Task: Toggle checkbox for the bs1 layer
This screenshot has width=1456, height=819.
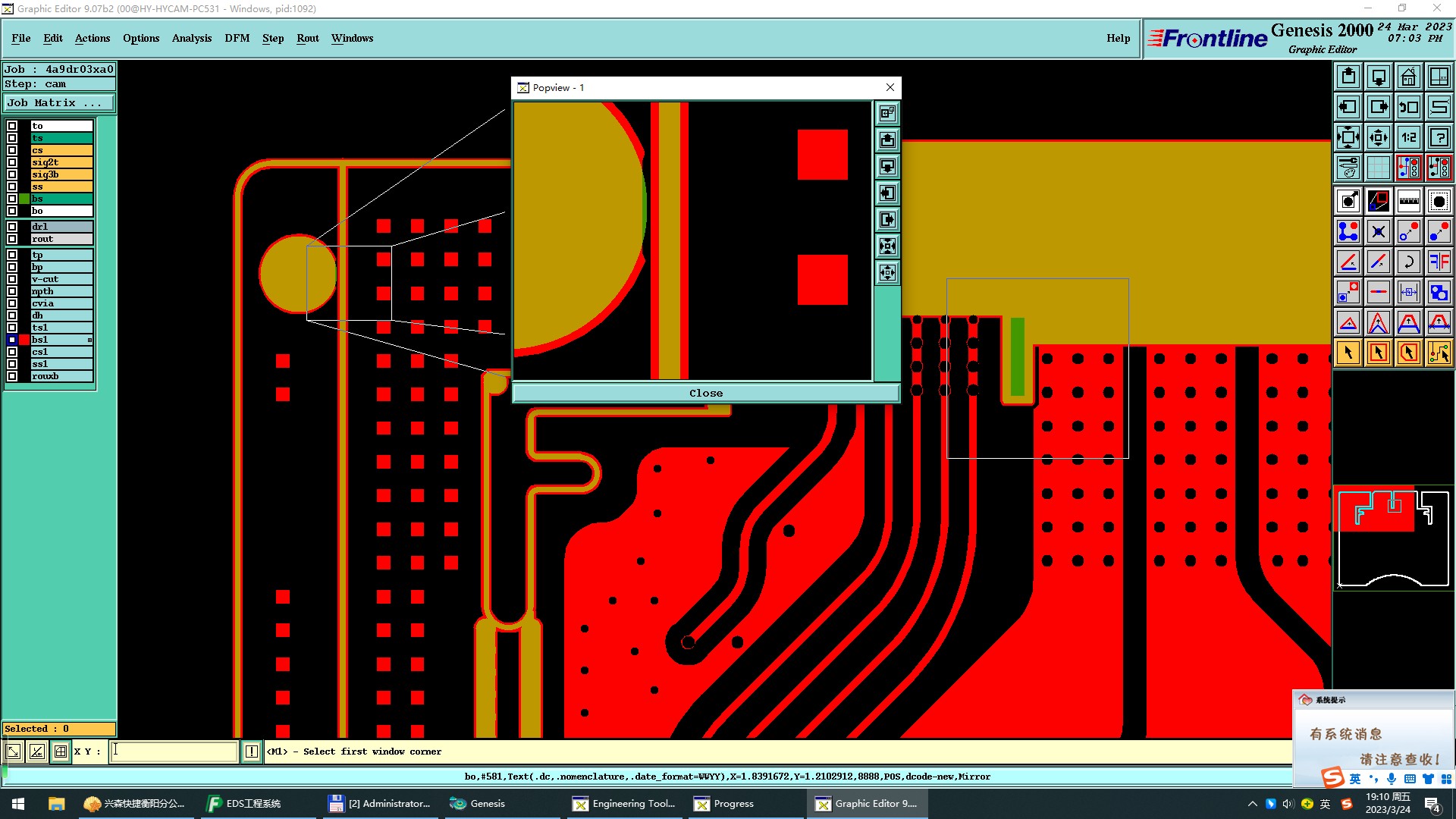Action: click(12, 340)
